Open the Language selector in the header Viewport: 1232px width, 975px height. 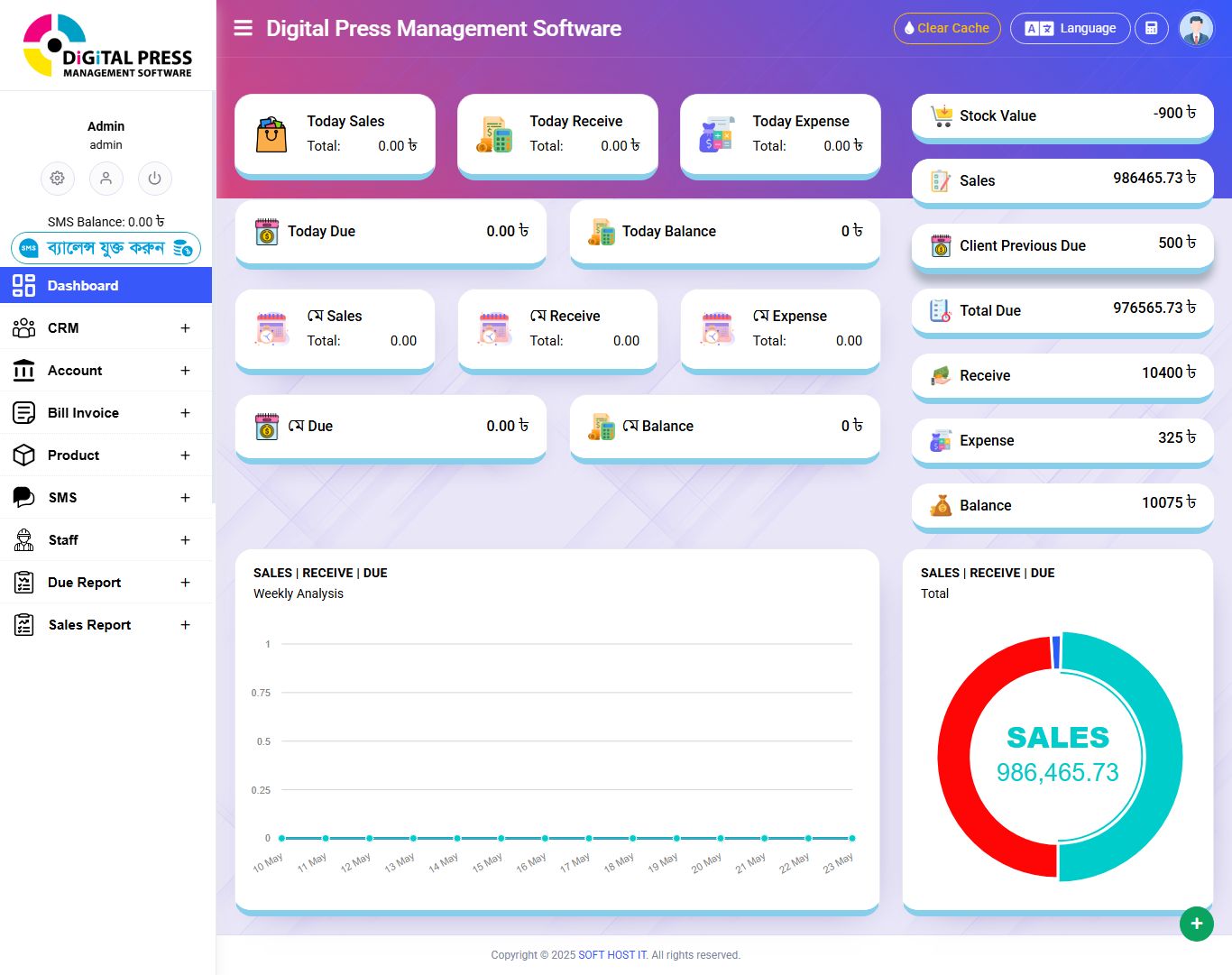coord(1070,28)
